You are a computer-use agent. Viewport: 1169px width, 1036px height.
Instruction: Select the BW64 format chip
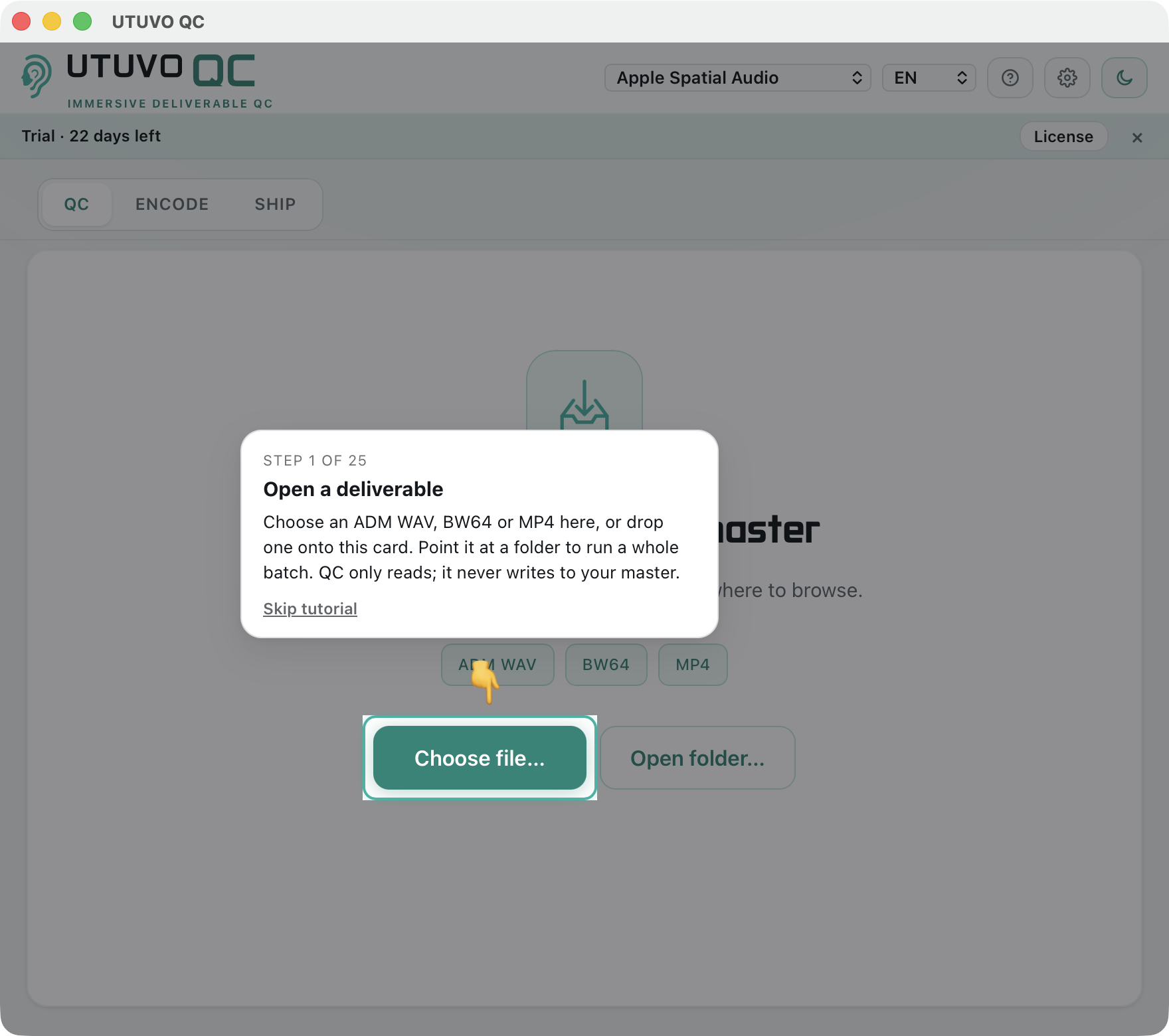coord(606,665)
